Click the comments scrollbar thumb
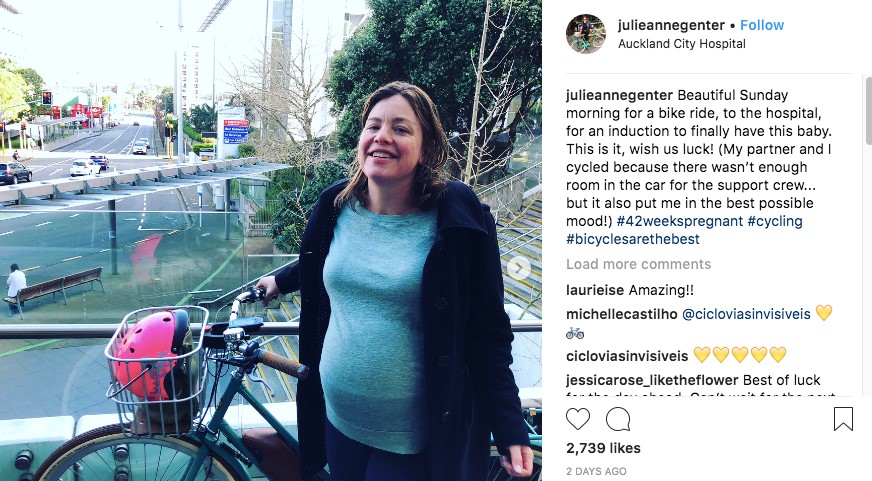This screenshot has height=481, width=872. (x=869, y=111)
